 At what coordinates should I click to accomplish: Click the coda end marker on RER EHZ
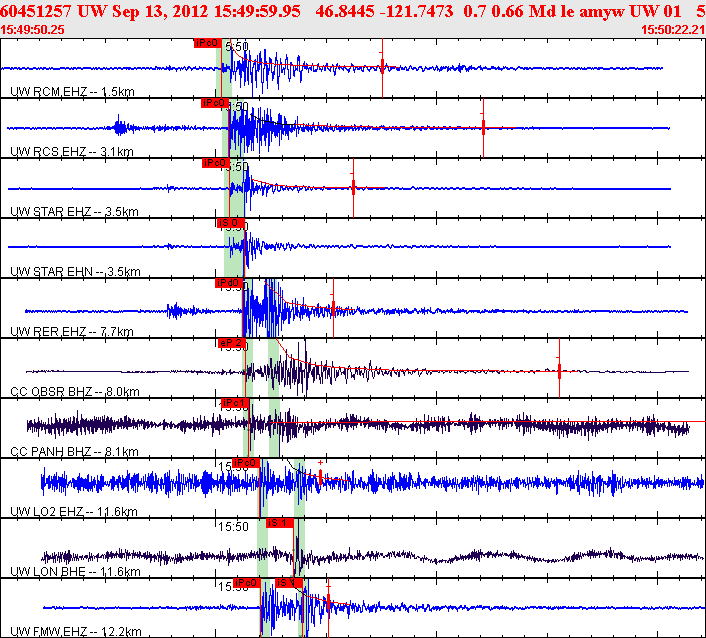(x=333, y=310)
